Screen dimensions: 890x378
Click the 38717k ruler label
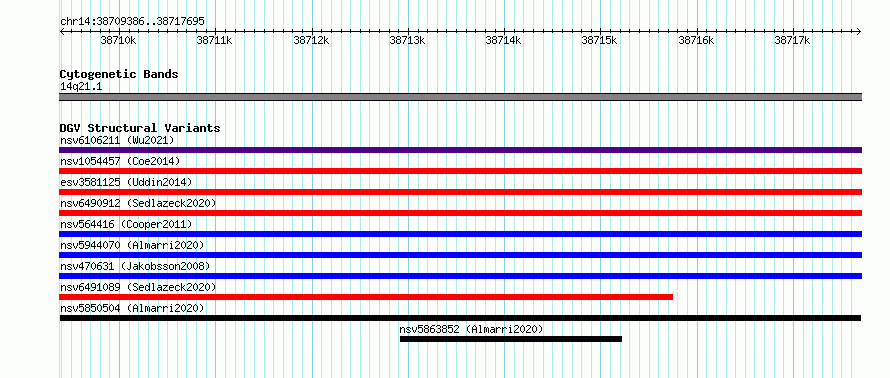792,40
